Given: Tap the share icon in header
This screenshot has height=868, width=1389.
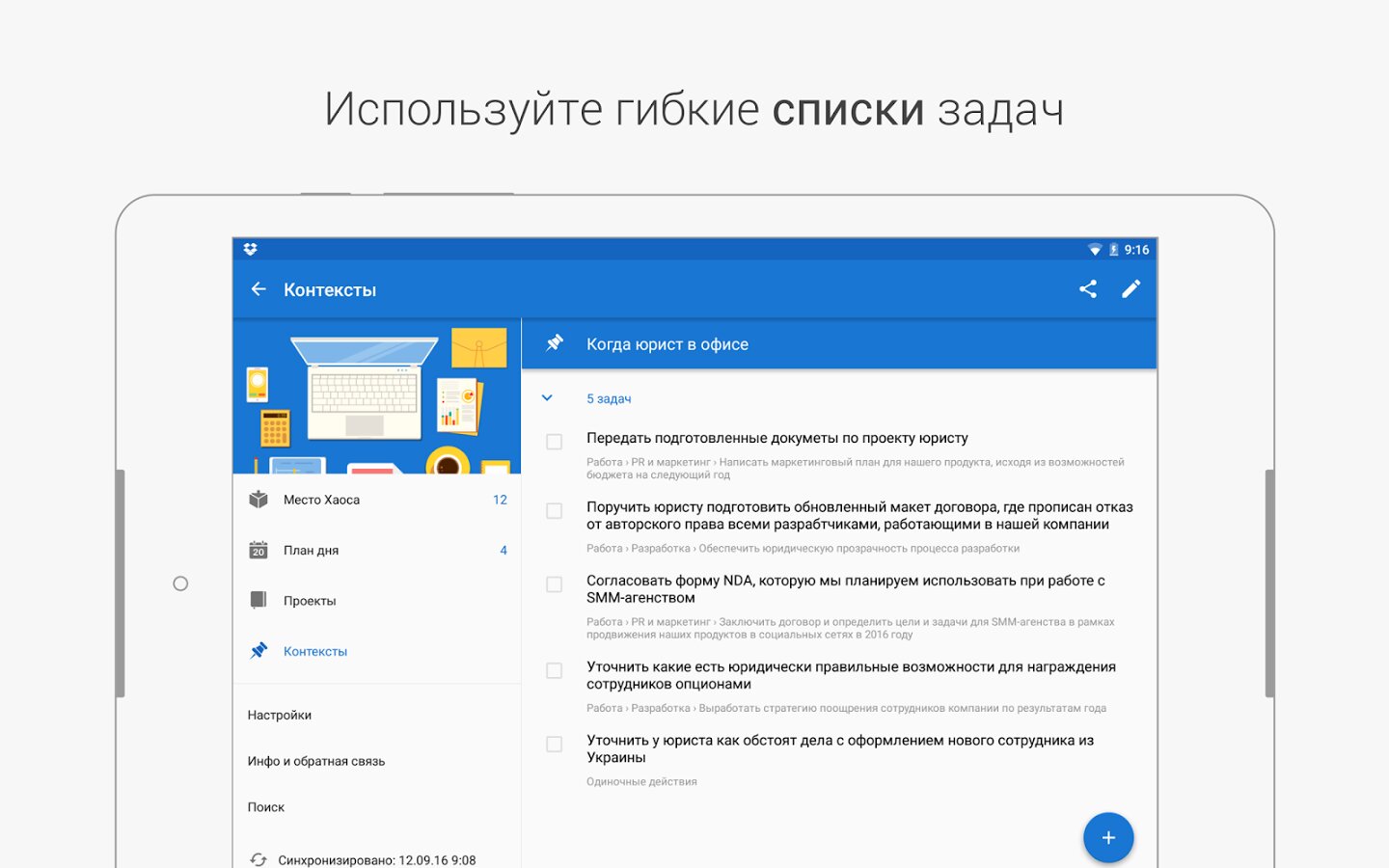Looking at the screenshot, I should [x=1088, y=289].
